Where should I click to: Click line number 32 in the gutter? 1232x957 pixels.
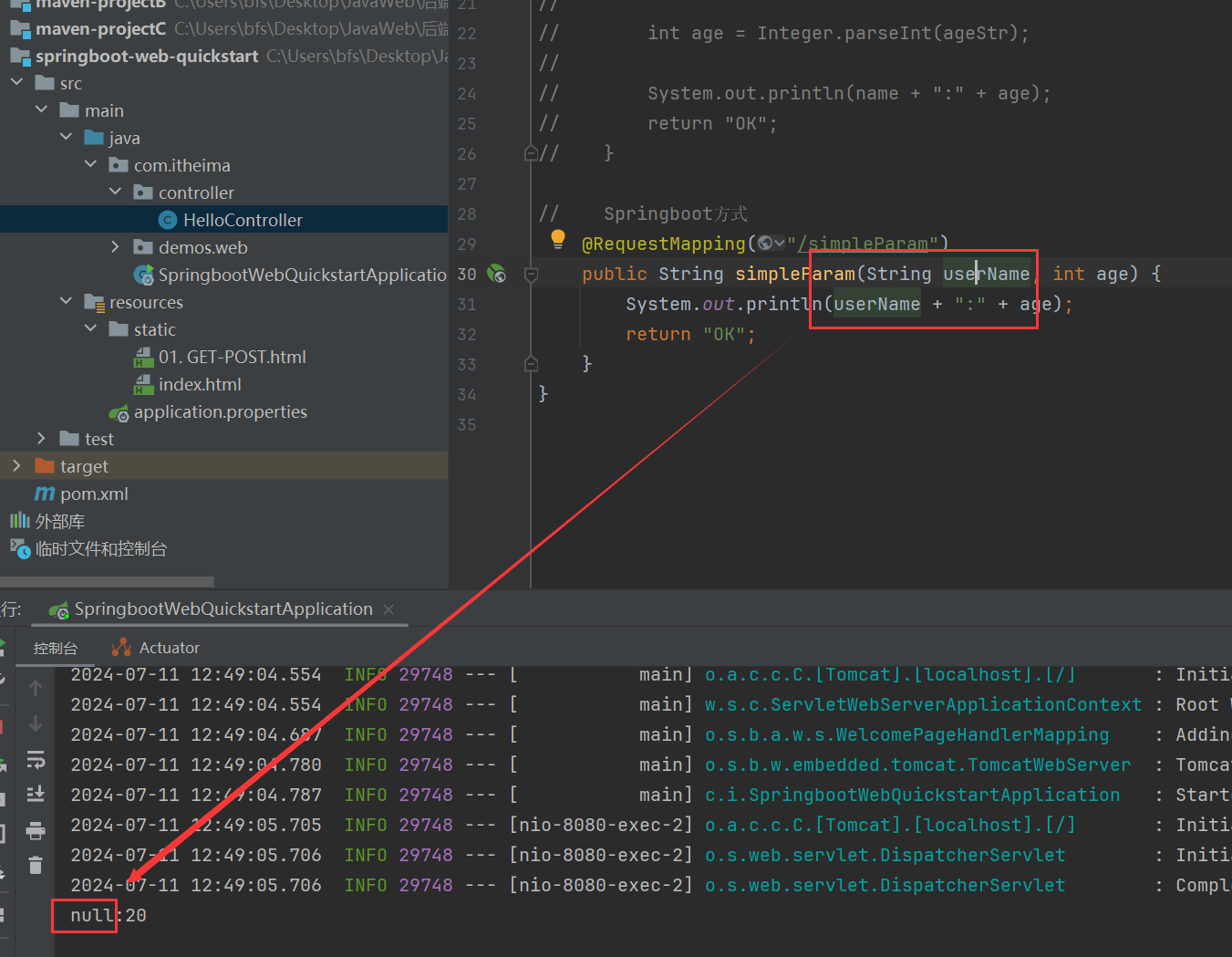[x=467, y=334]
